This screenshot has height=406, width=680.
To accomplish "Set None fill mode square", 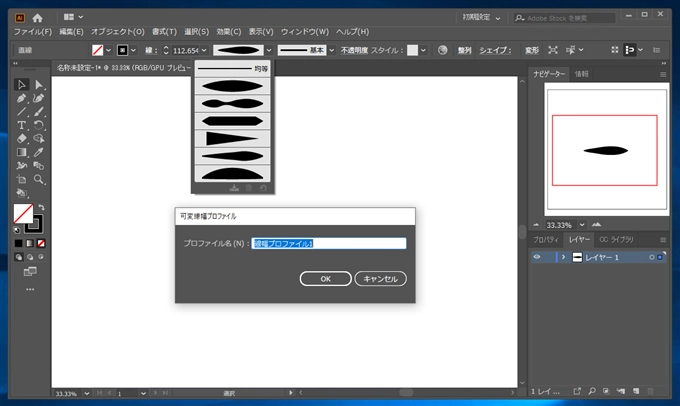I will point(41,243).
